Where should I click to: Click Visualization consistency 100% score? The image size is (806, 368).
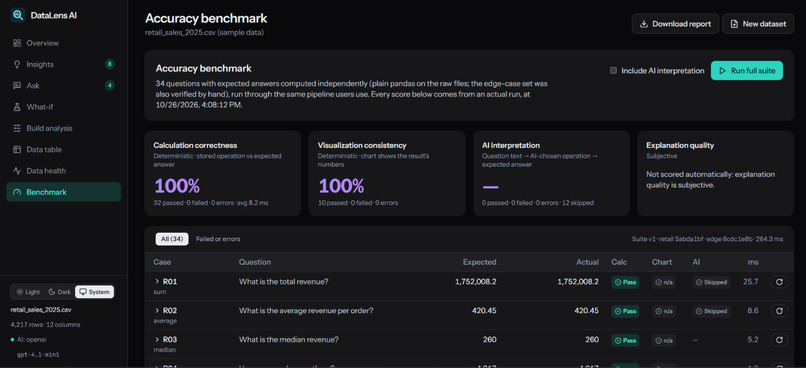342,186
